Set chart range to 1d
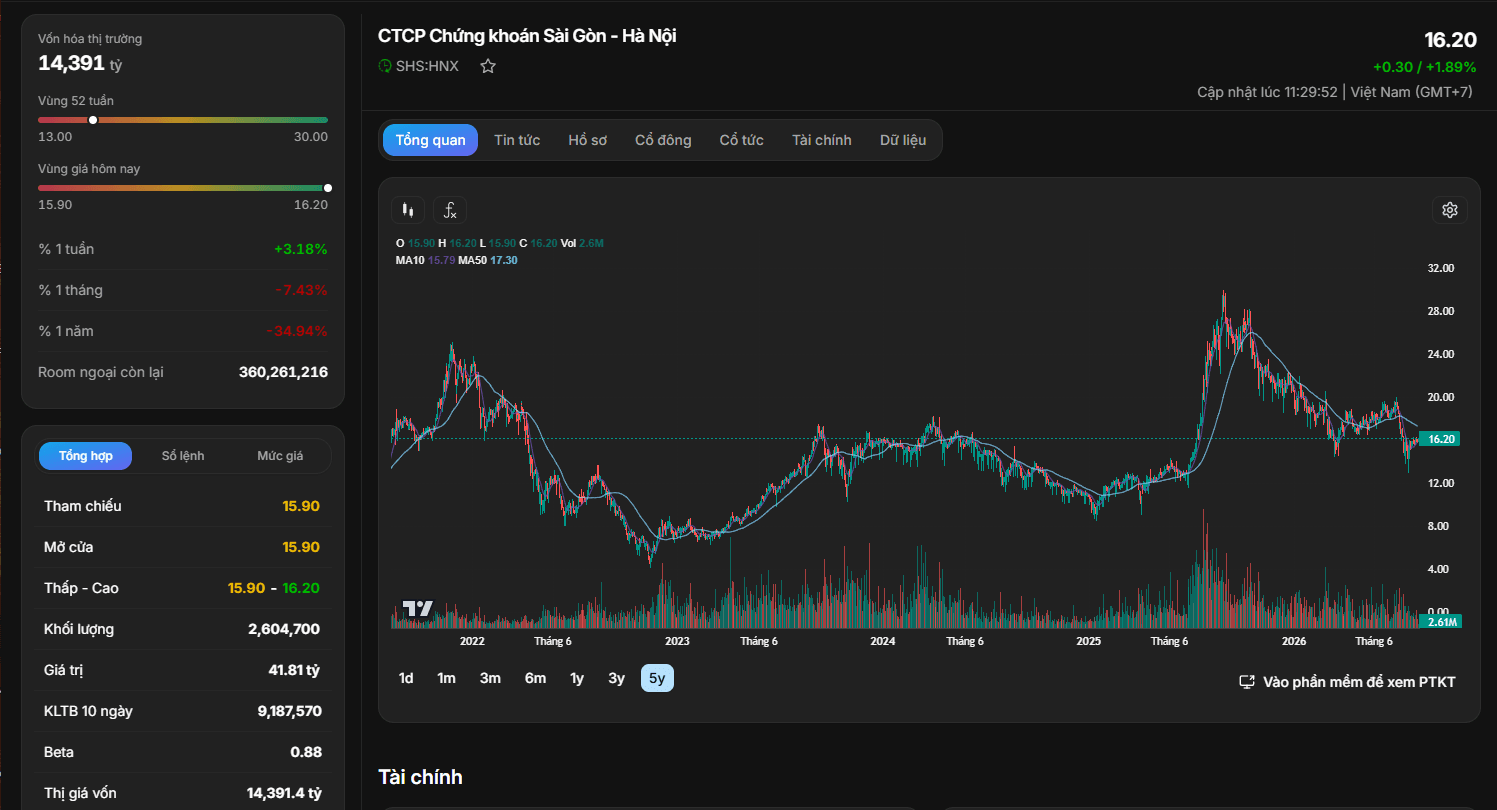1497x810 pixels. (406, 678)
